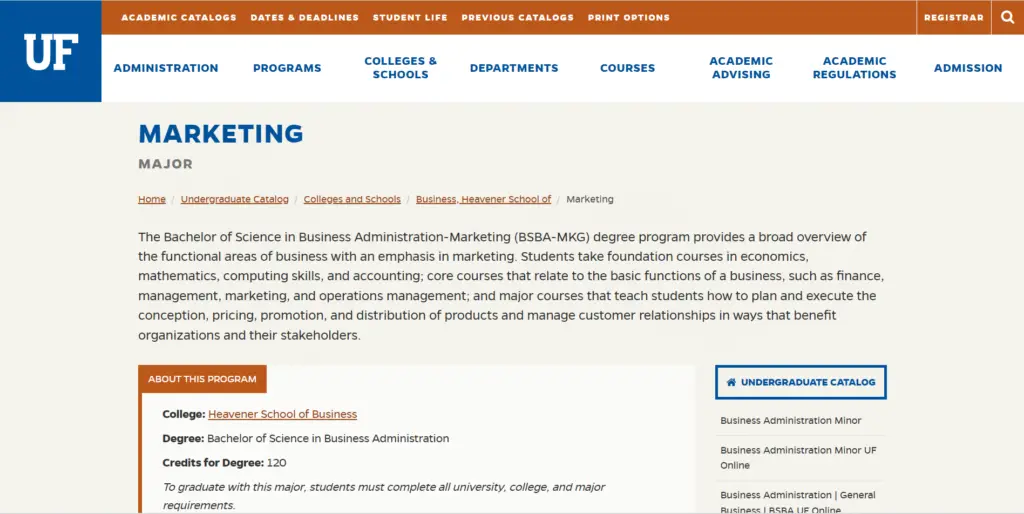The height and width of the screenshot is (514, 1024).
Task: Open the Administration nav item
Action: coord(166,68)
